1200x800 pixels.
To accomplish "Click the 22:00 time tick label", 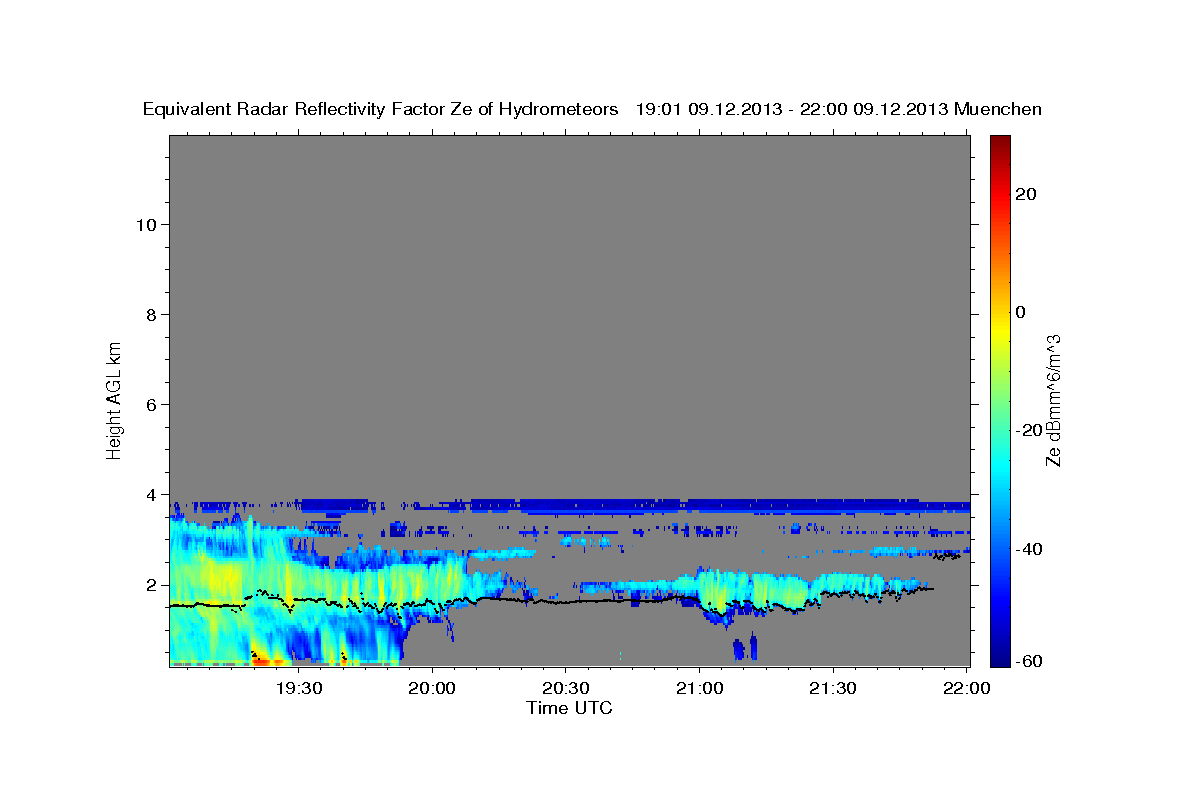I will pos(965,688).
